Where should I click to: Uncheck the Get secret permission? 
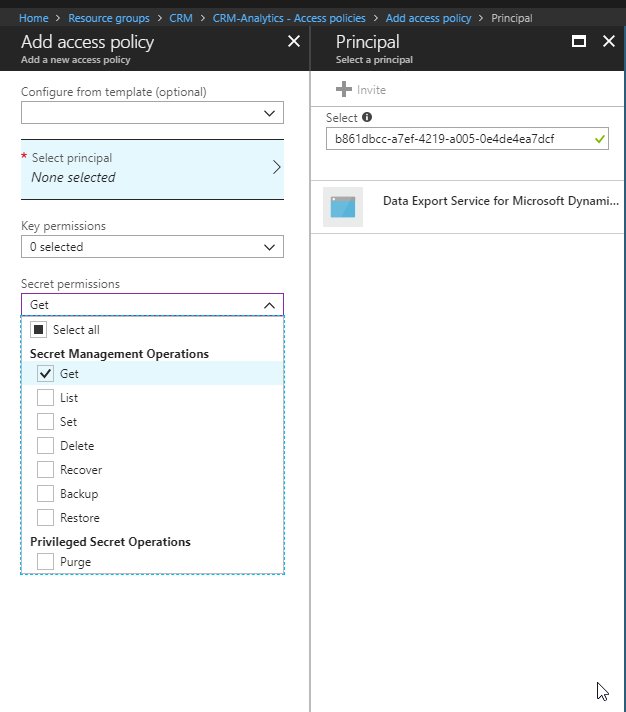click(x=45, y=374)
